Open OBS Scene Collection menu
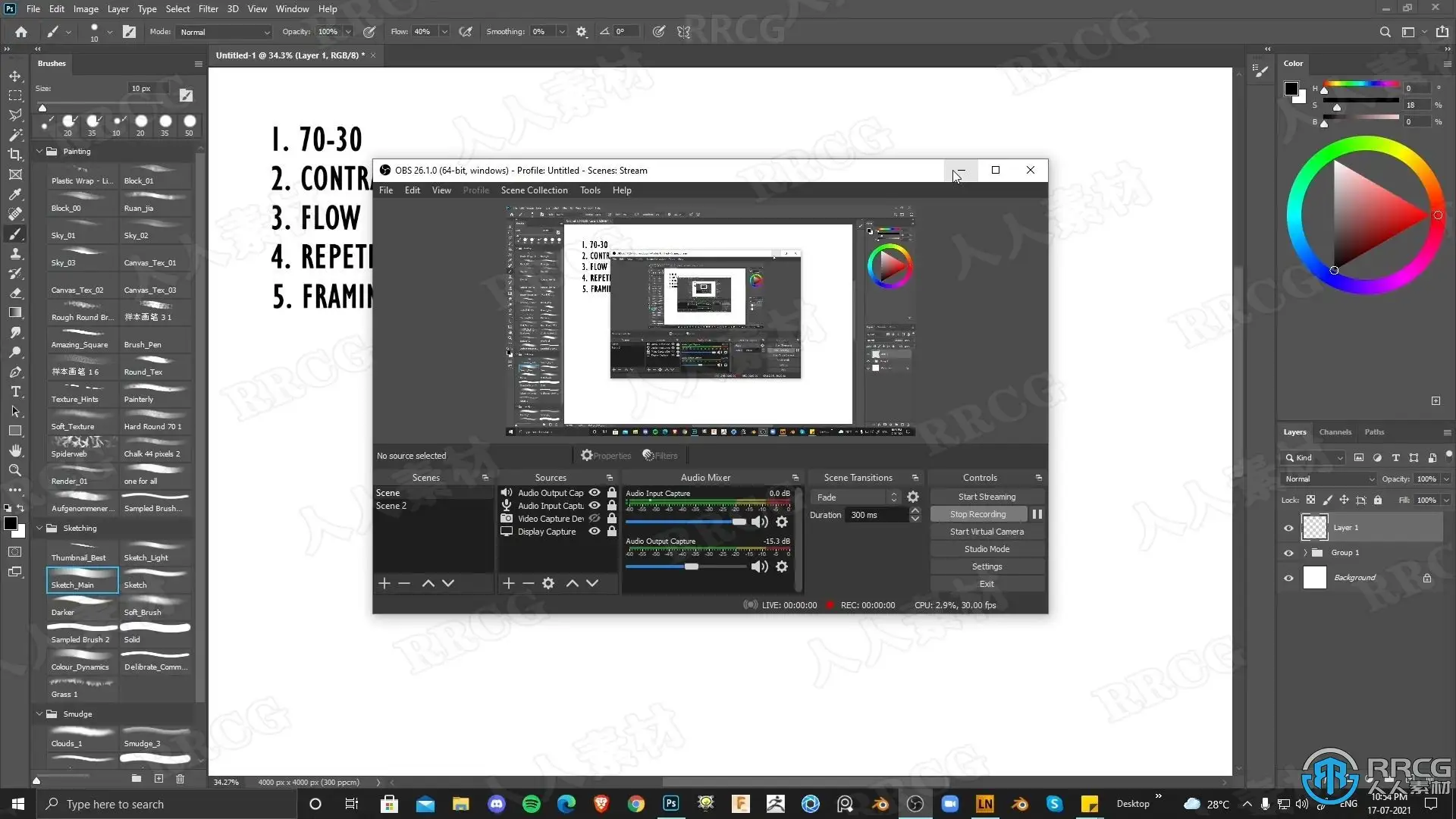The height and width of the screenshot is (819, 1456). (534, 190)
